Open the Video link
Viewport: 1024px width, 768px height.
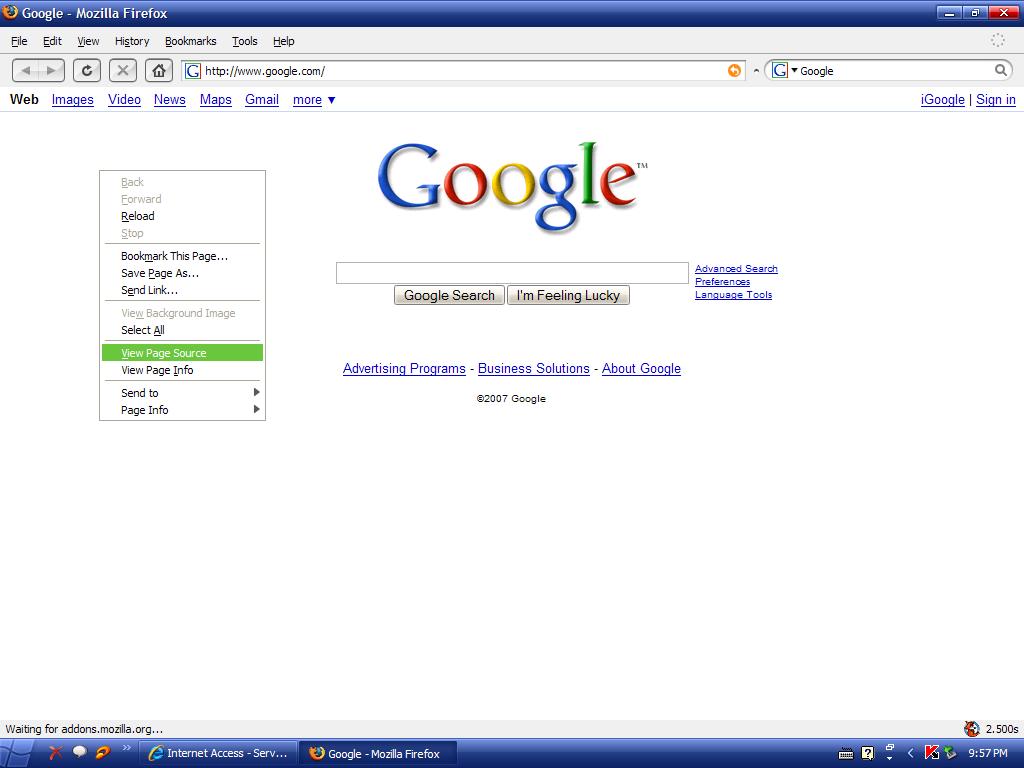pos(124,100)
